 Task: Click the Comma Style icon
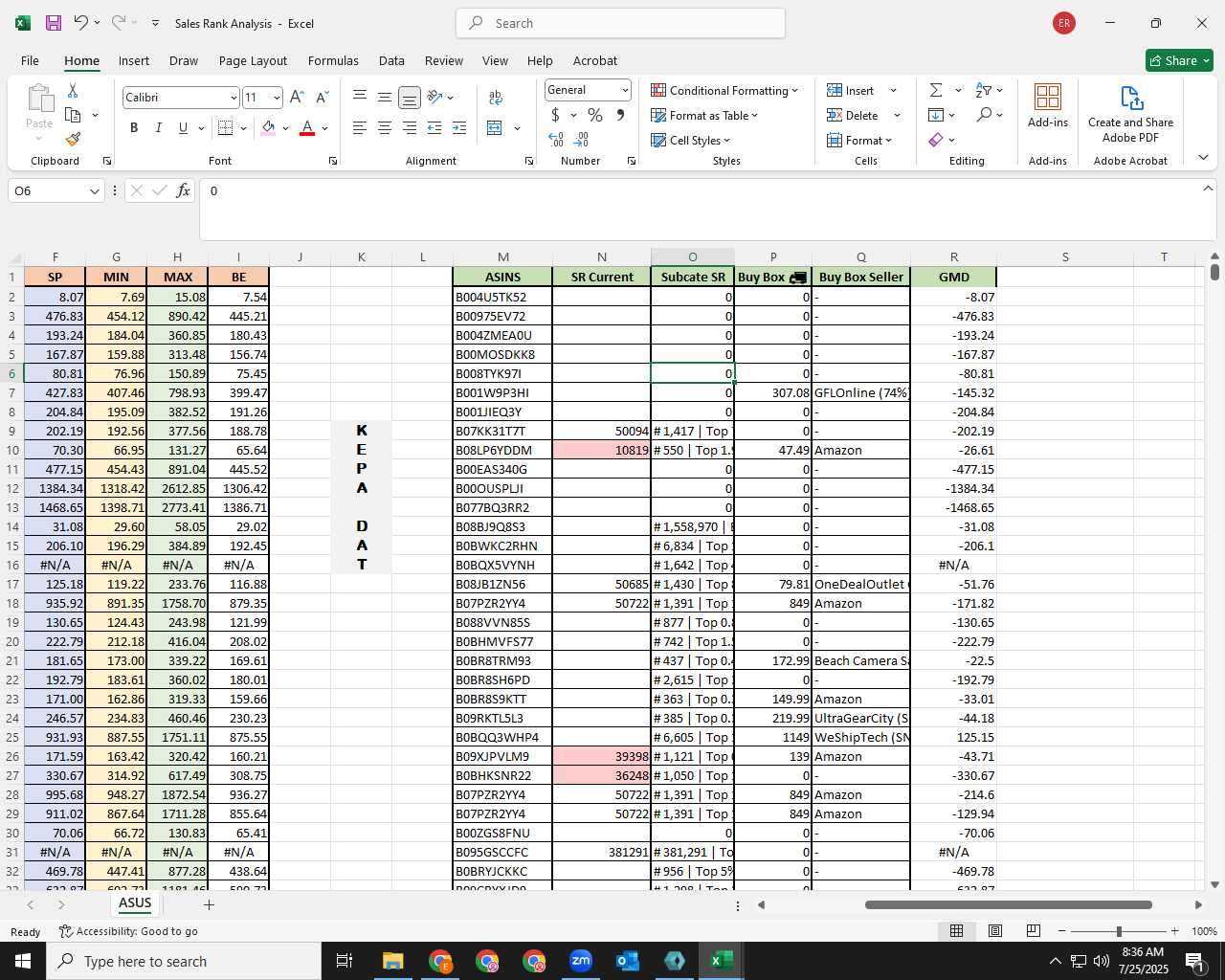tap(620, 115)
